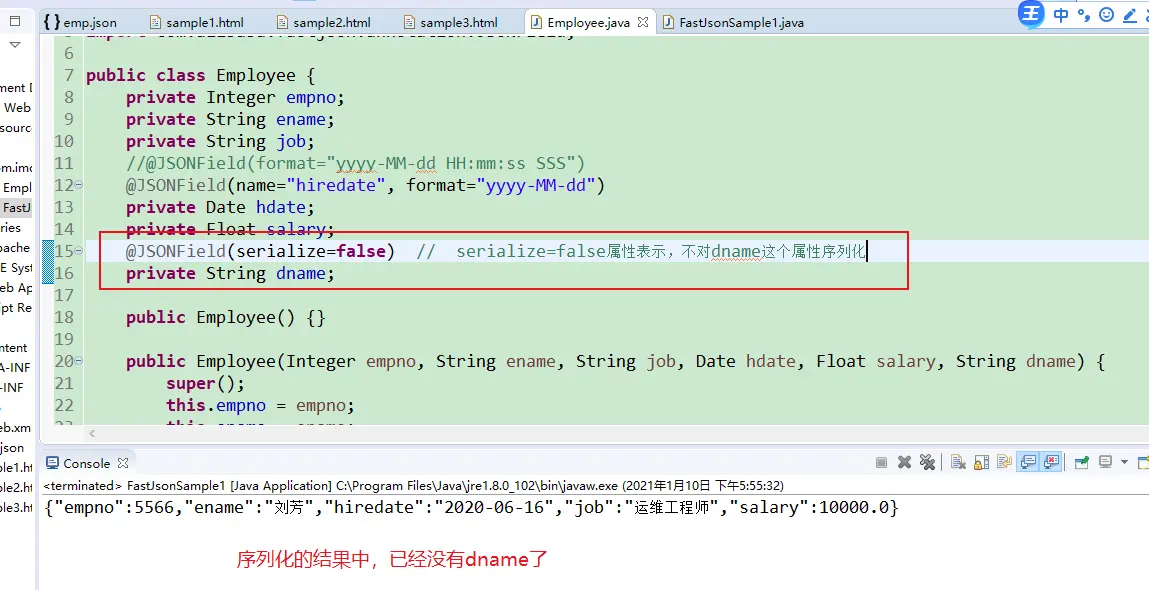Click the blue input method logo icon
This screenshot has height=590, width=1149.
pos(1031,13)
